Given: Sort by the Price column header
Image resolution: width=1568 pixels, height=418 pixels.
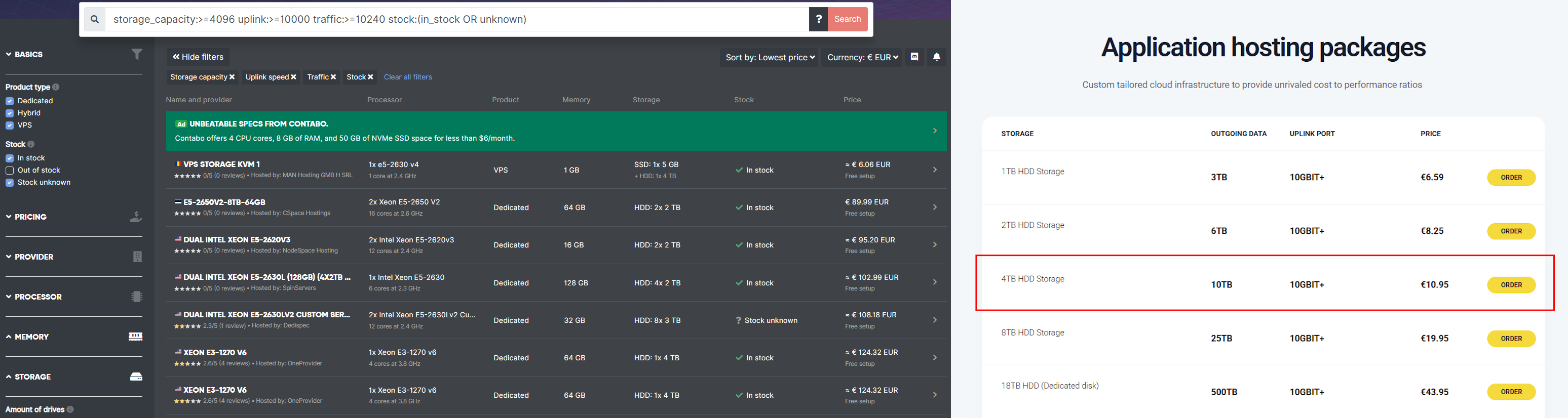Looking at the screenshot, I should coord(852,100).
